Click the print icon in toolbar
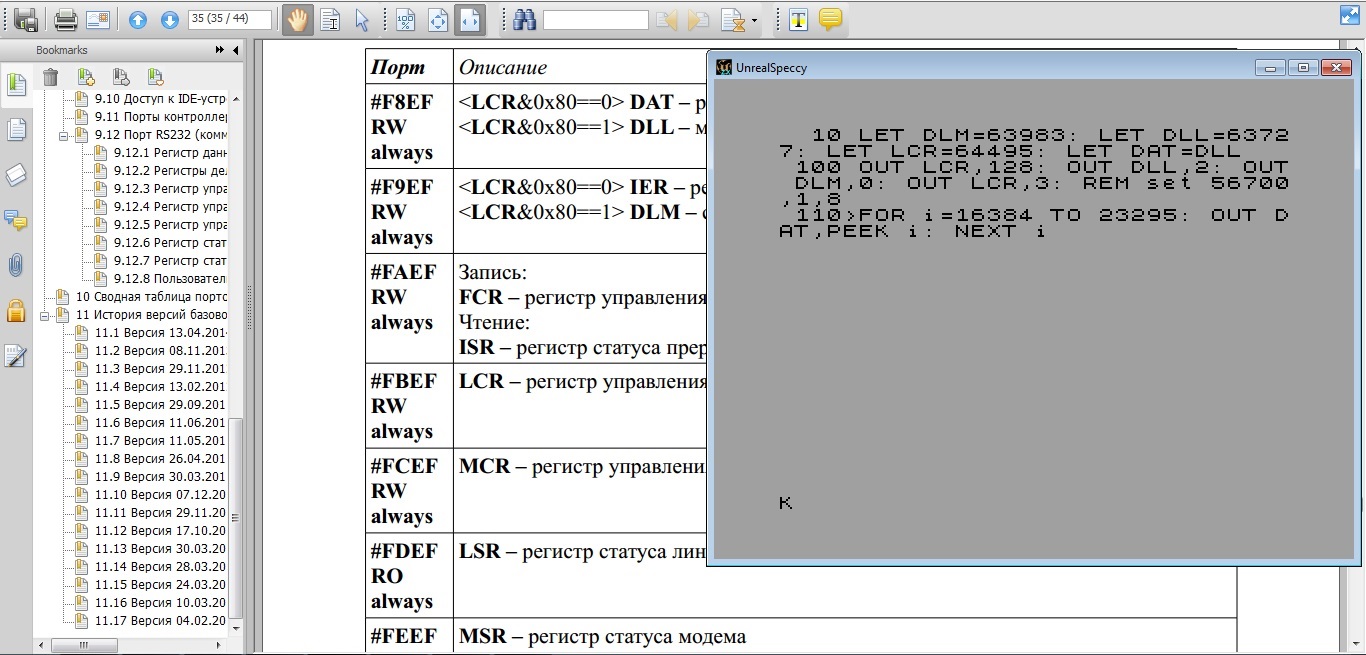1366x655 pixels. [x=66, y=19]
